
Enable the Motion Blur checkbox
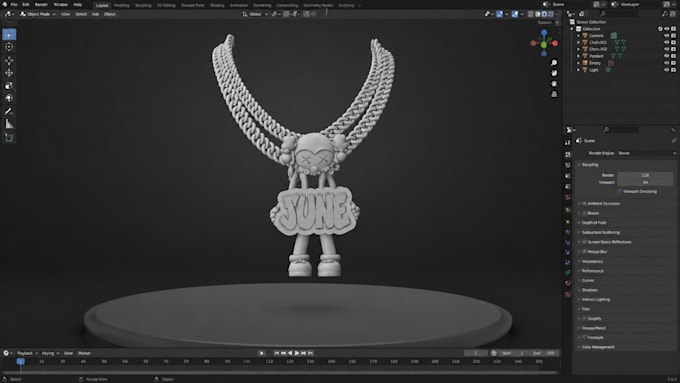585,252
